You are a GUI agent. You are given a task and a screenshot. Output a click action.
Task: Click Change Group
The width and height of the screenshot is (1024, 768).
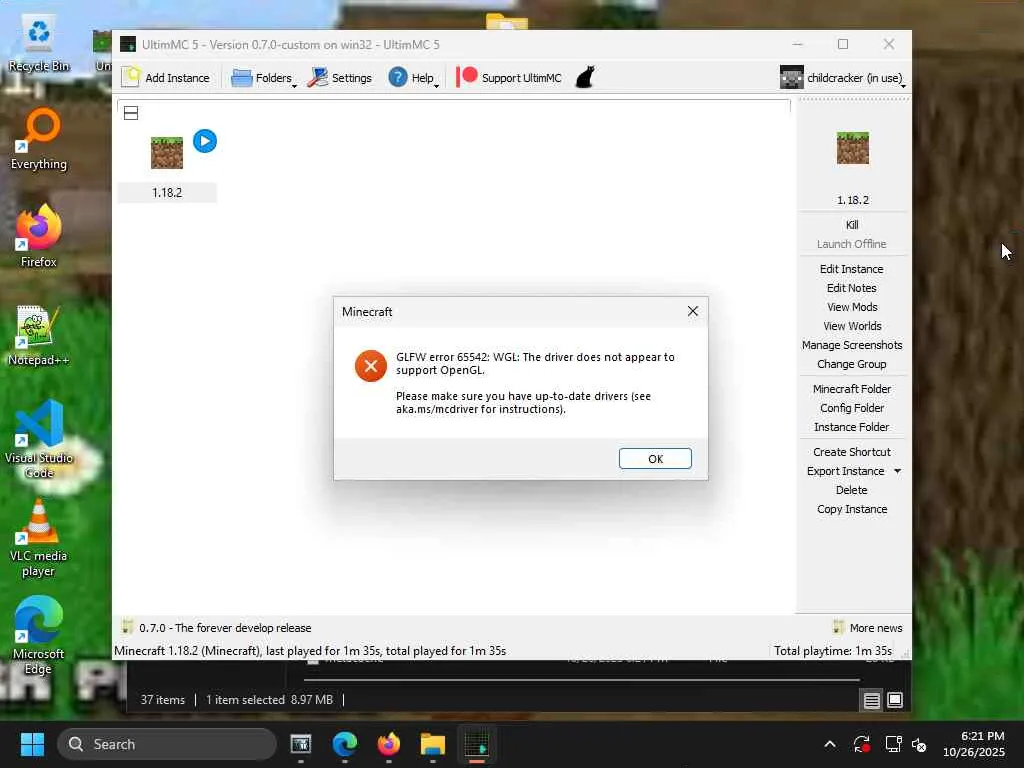[x=852, y=364]
